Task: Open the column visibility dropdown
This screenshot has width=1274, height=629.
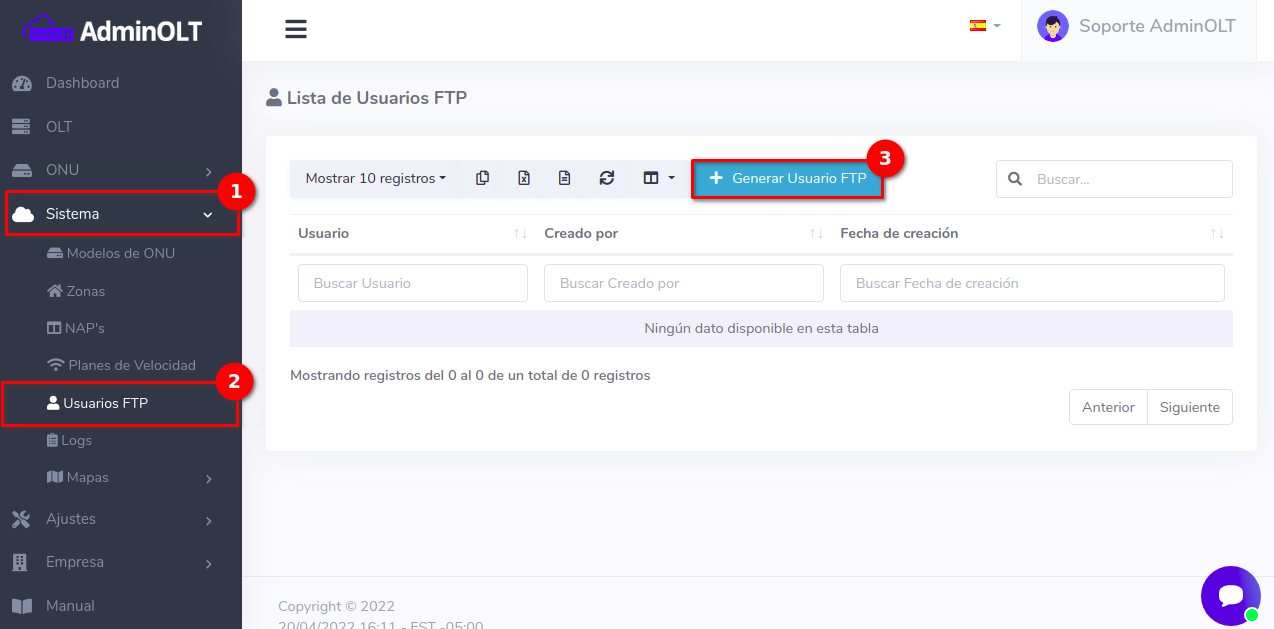Action: [x=658, y=178]
